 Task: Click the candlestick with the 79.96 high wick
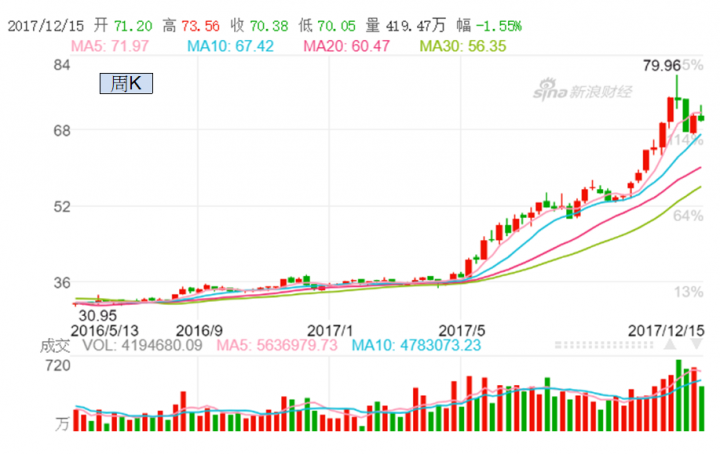tap(677, 91)
